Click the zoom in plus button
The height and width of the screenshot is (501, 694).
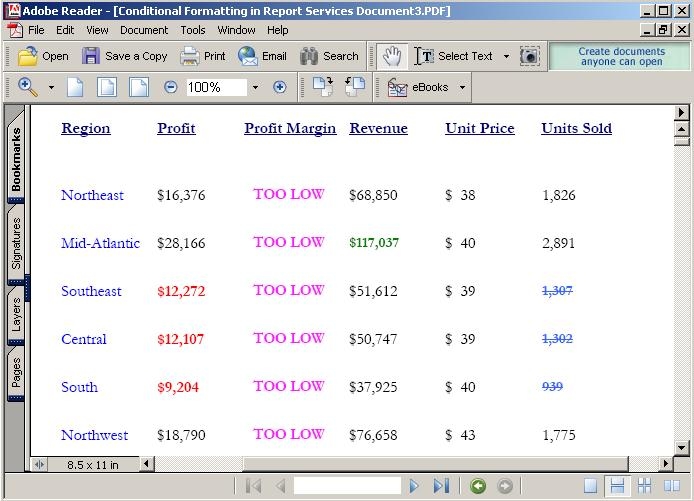click(280, 87)
